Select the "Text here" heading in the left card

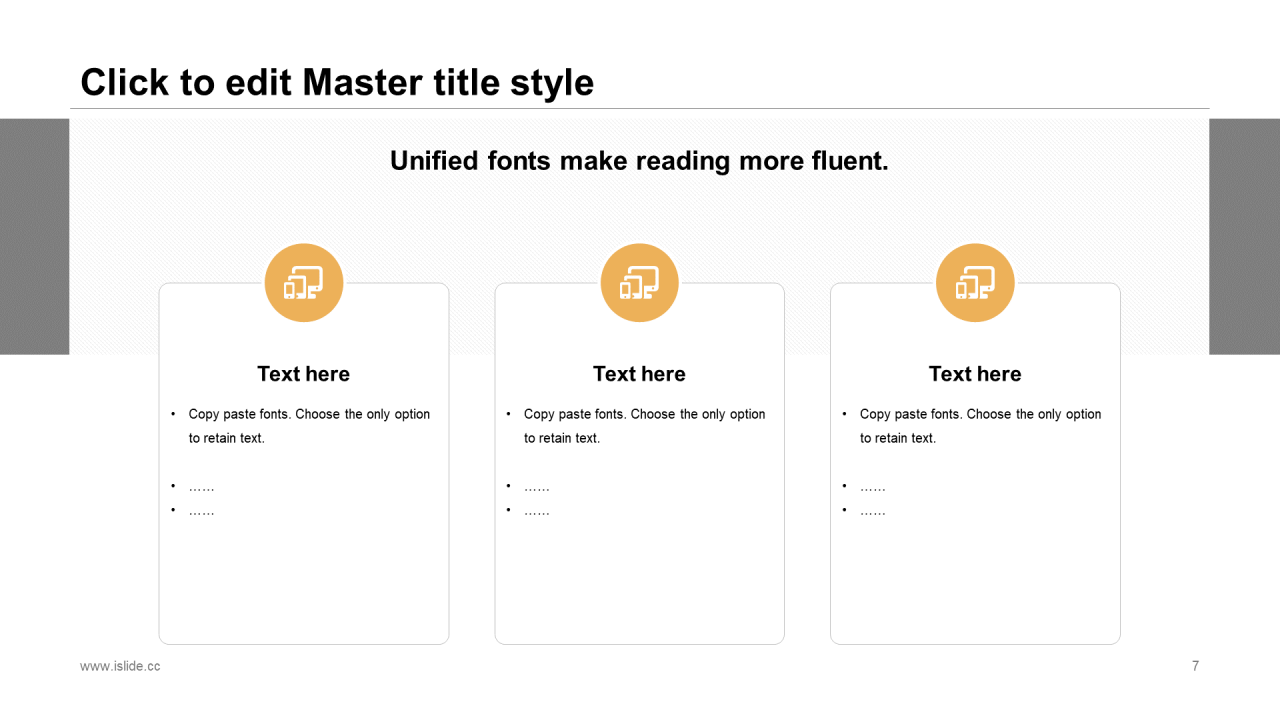click(304, 374)
